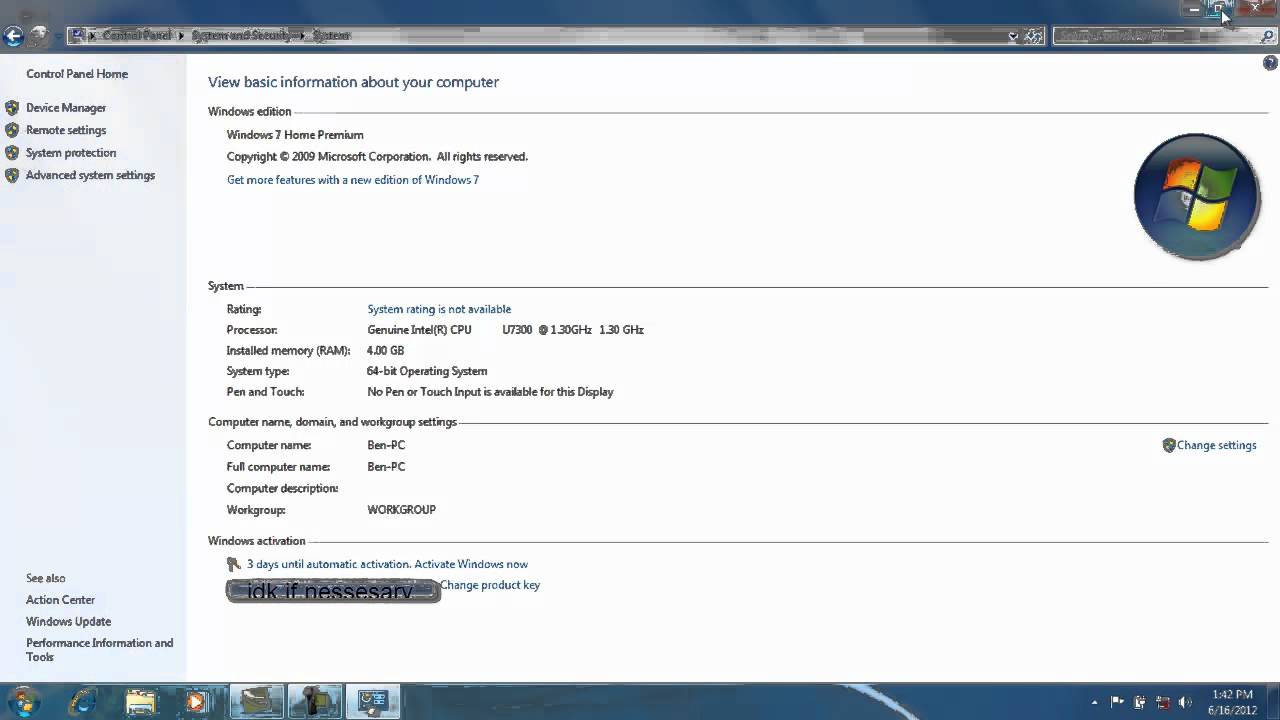
Task: Refresh the address bar
Action: click(x=1034, y=36)
